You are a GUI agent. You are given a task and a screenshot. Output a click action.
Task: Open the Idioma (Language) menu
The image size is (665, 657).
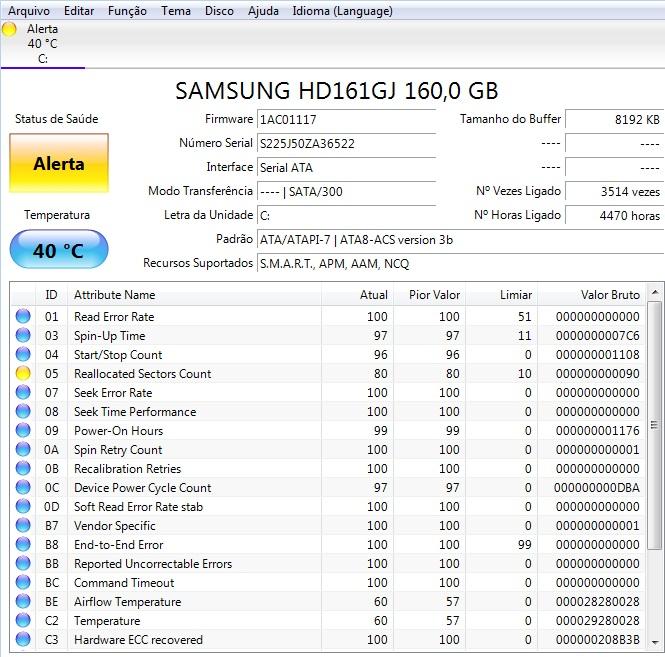(x=342, y=11)
